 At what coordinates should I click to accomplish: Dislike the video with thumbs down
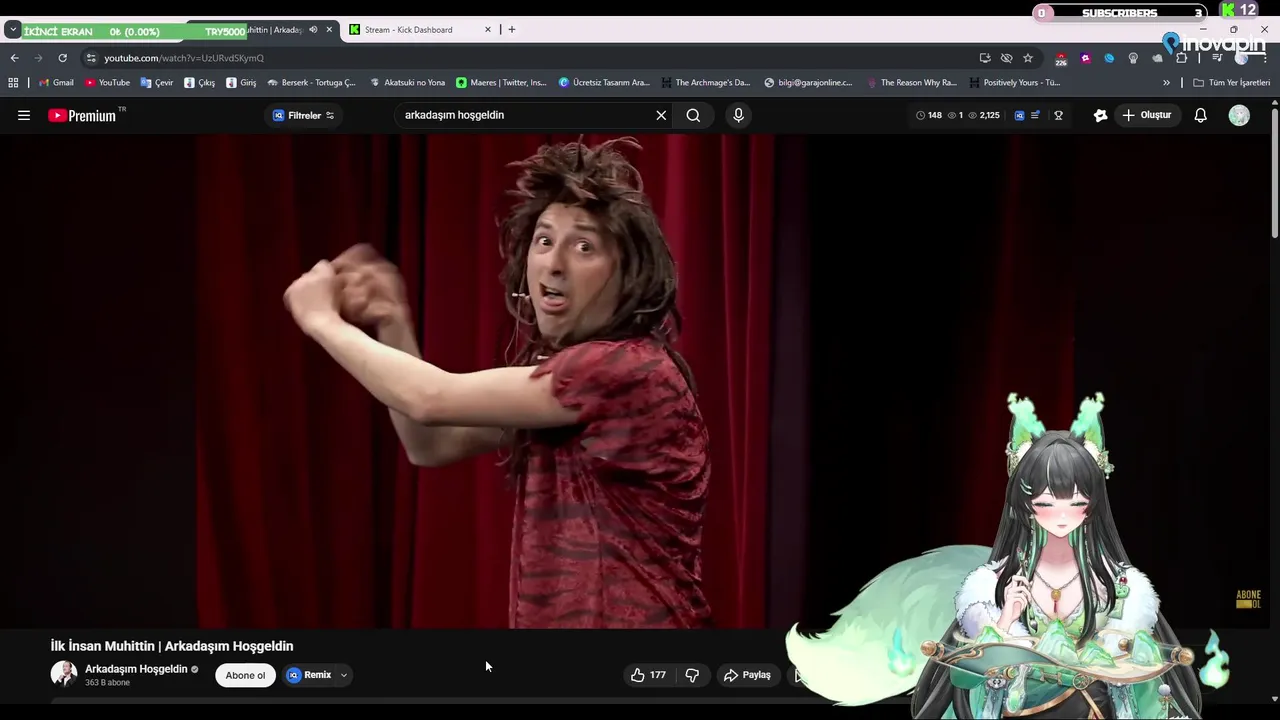pyautogui.click(x=692, y=675)
